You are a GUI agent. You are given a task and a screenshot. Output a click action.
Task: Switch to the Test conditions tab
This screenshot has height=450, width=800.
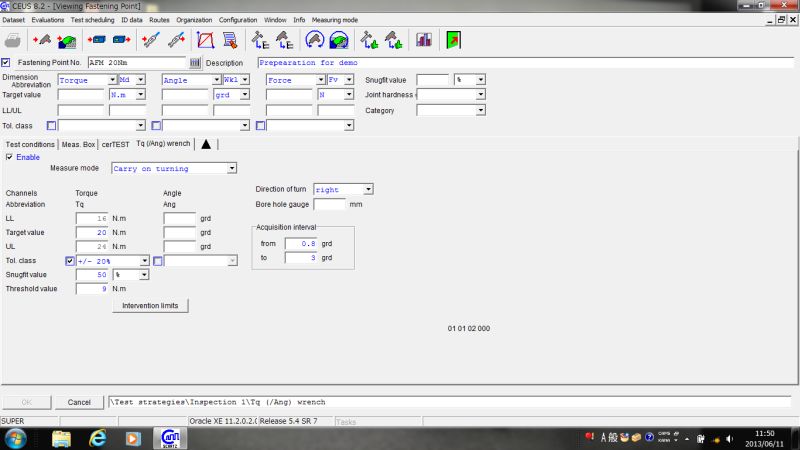(x=30, y=144)
